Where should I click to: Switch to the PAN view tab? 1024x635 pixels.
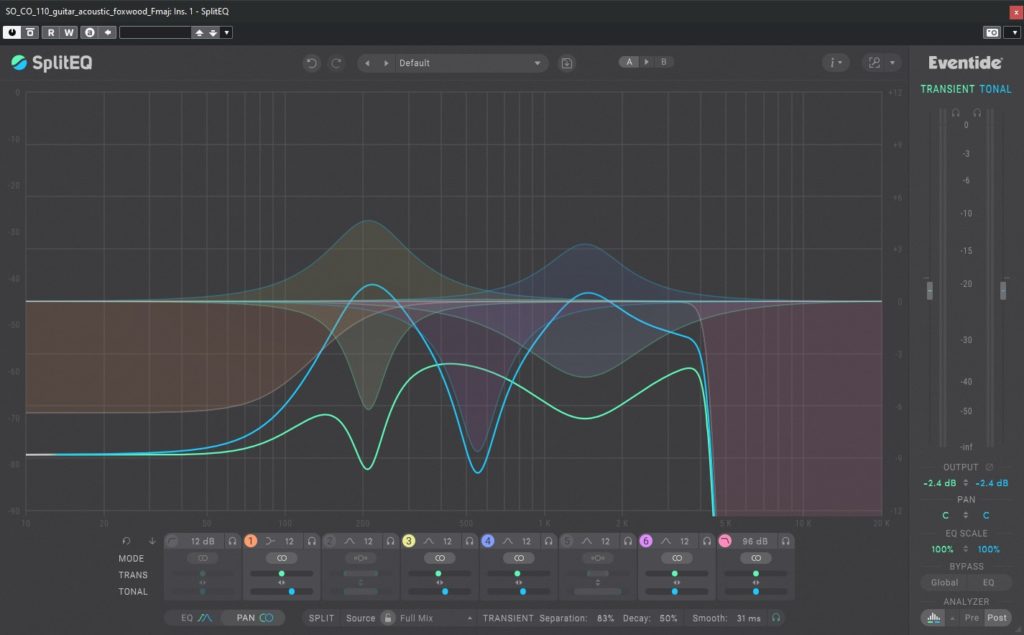(x=254, y=618)
